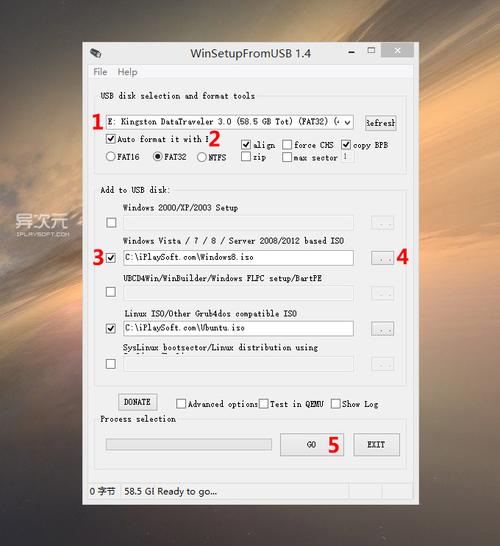Click the Ready to go status text

tap(187, 492)
